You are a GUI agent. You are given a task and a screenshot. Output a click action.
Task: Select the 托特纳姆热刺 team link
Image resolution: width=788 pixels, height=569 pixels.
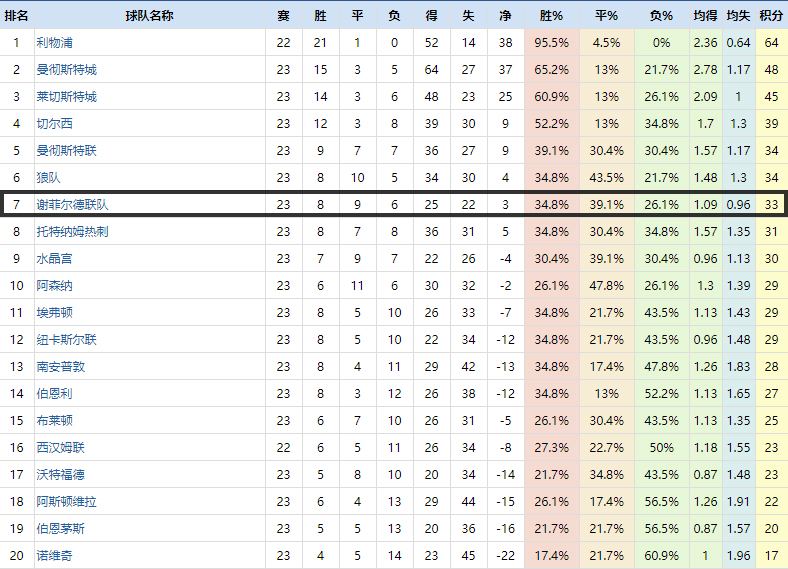[73, 232]
